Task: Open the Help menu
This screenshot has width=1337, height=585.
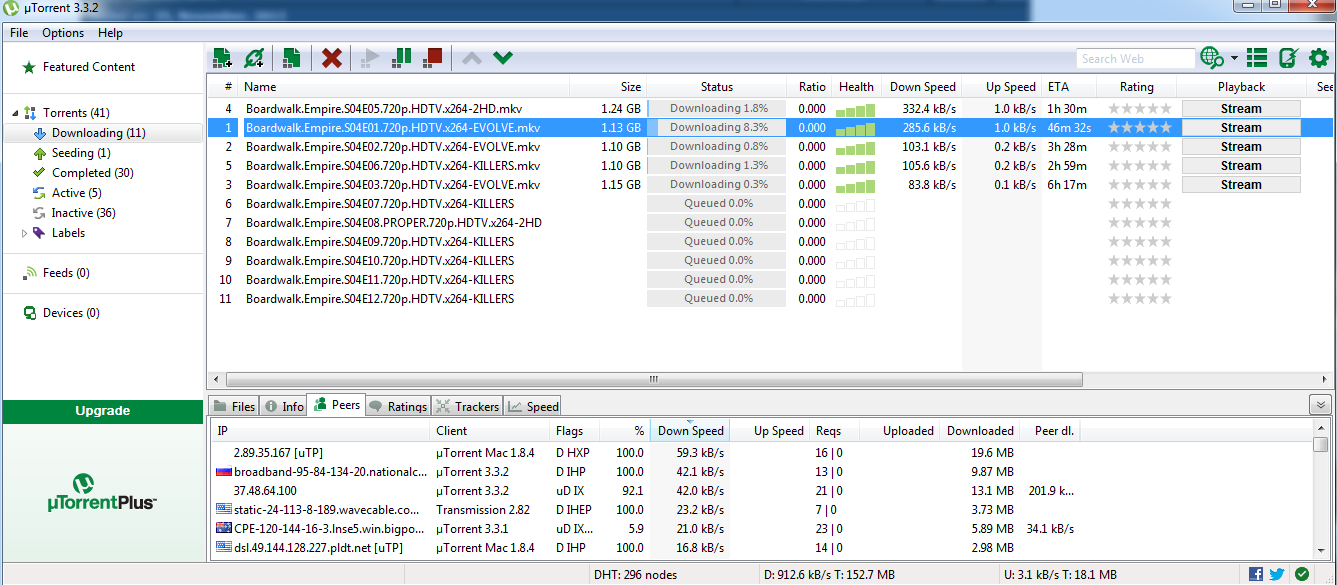Action: [110, 33]
